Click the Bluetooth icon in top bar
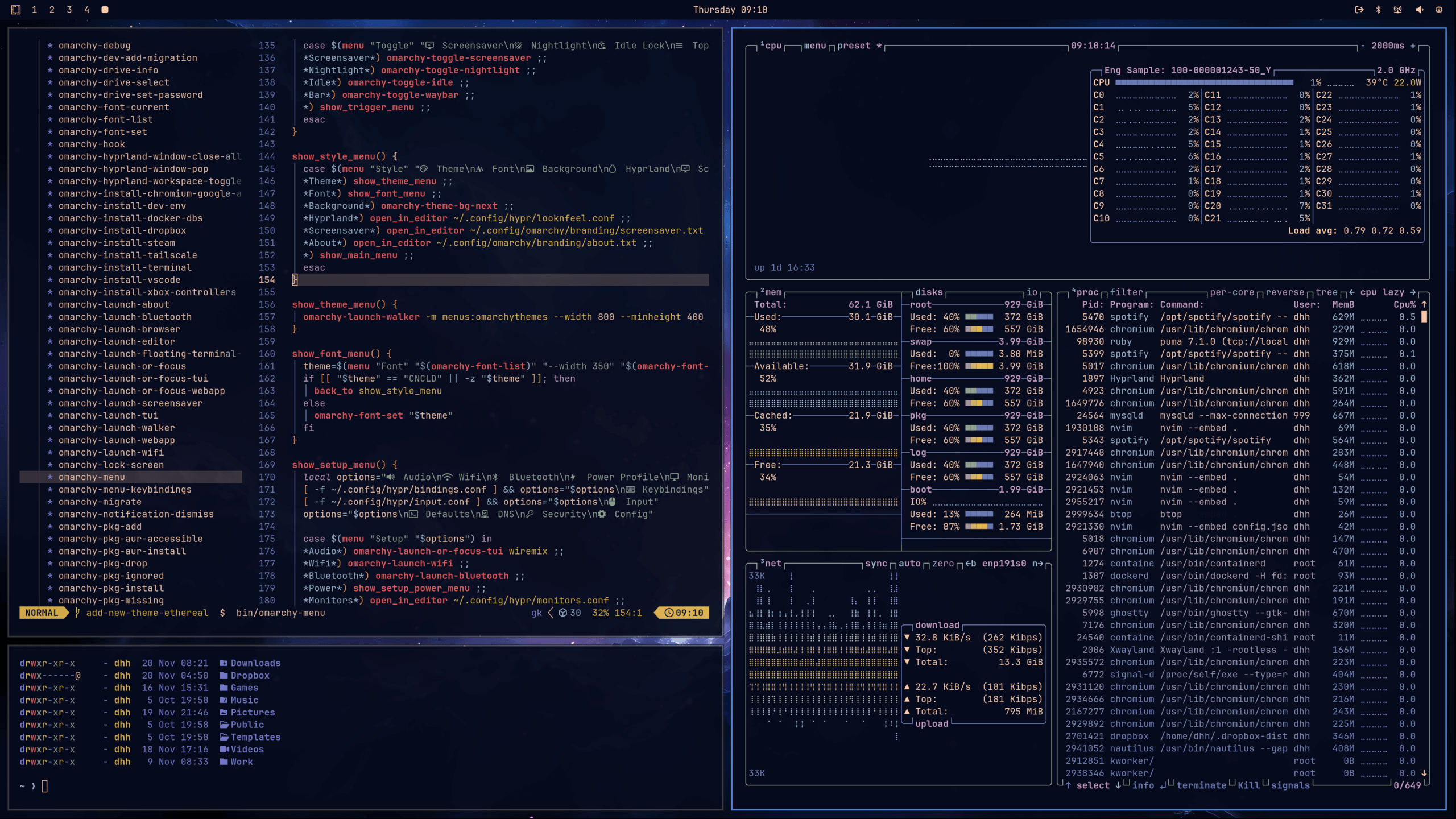Viewport: 1456px width, 819px height. point(1378,10)
